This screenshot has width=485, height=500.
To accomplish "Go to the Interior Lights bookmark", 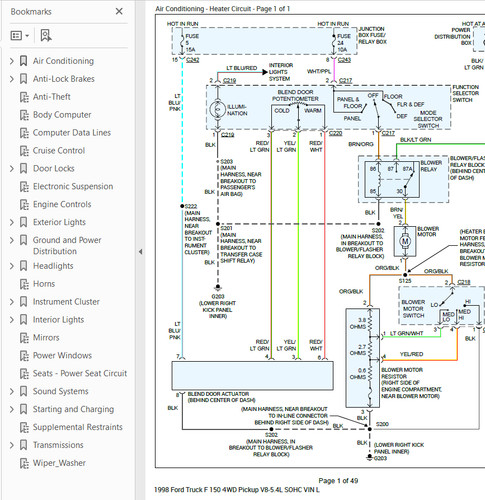I will tap(58, 320).
